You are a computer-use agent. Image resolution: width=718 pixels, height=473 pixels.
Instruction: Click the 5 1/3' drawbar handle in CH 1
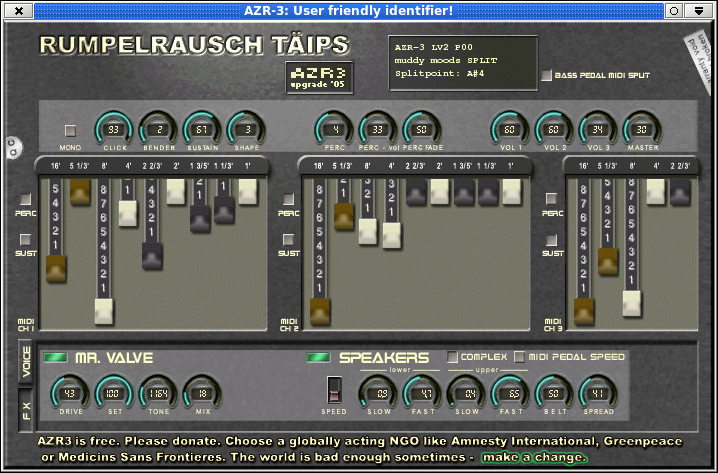click(x=80, y=192)
